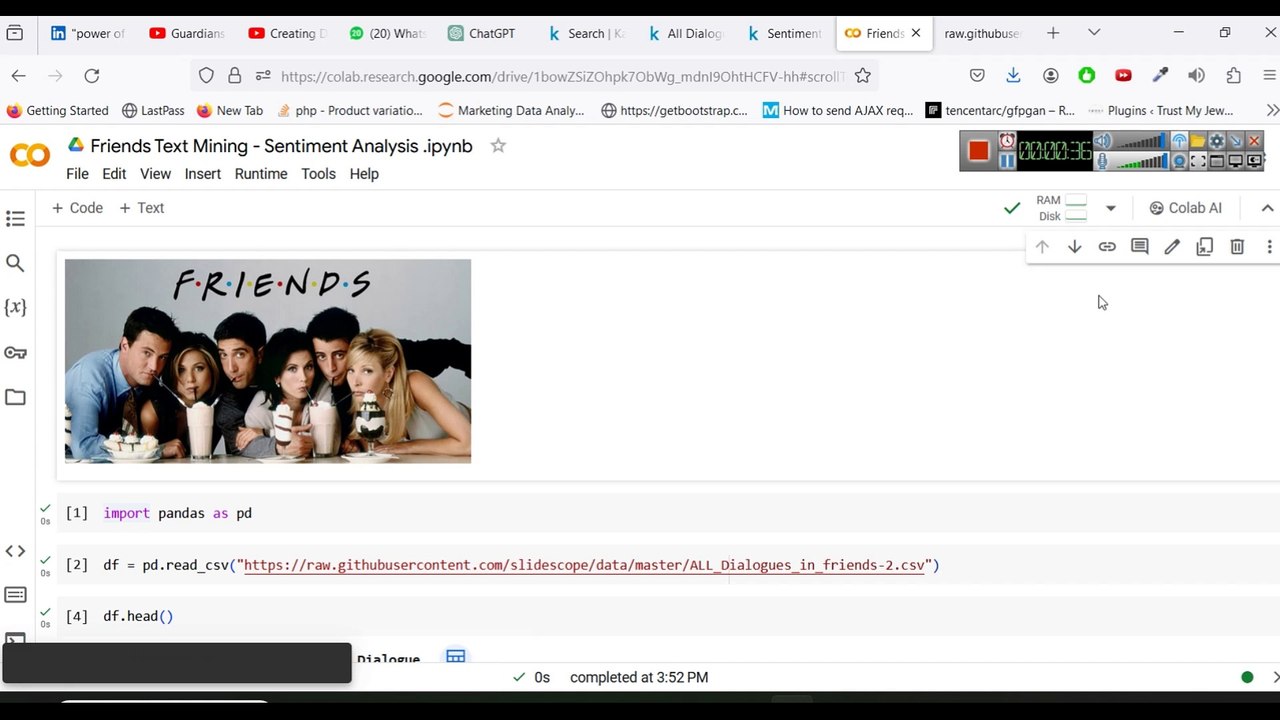
Task: Open the Runtime menu
Action: [261, 174]
